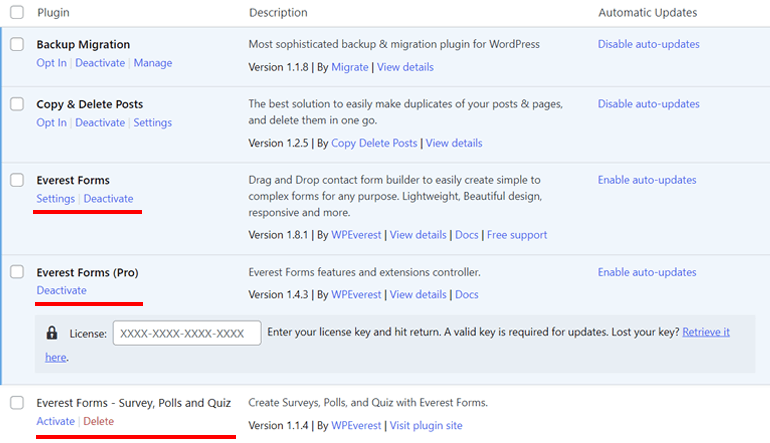The image size is (770, 443).
Task: Open Docs link for Everest Forms (Pro)
Action: pos(467,295)
